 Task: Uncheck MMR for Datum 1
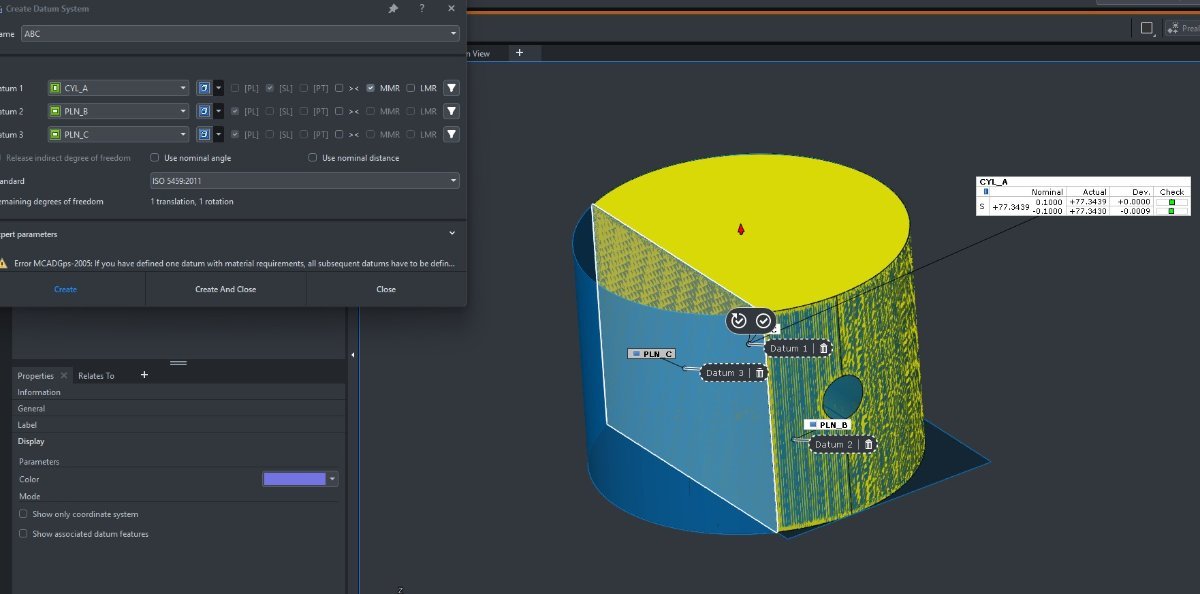pos(371,88)
